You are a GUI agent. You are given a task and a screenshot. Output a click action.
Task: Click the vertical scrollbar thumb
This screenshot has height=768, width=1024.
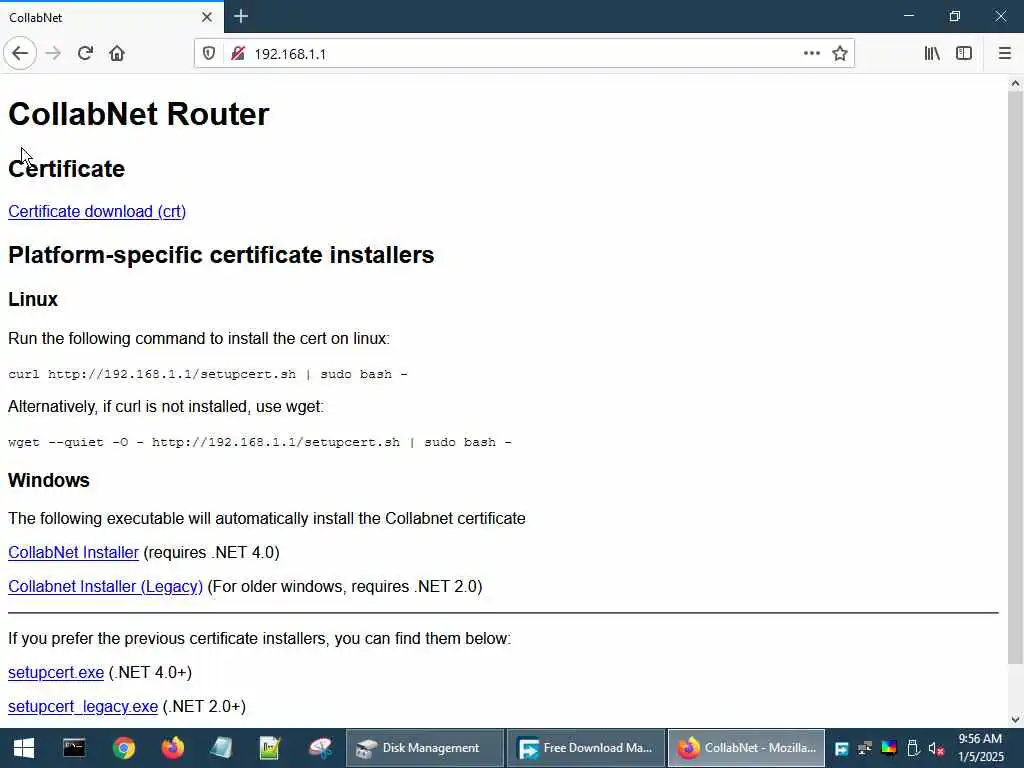(x=1015, y=377)
